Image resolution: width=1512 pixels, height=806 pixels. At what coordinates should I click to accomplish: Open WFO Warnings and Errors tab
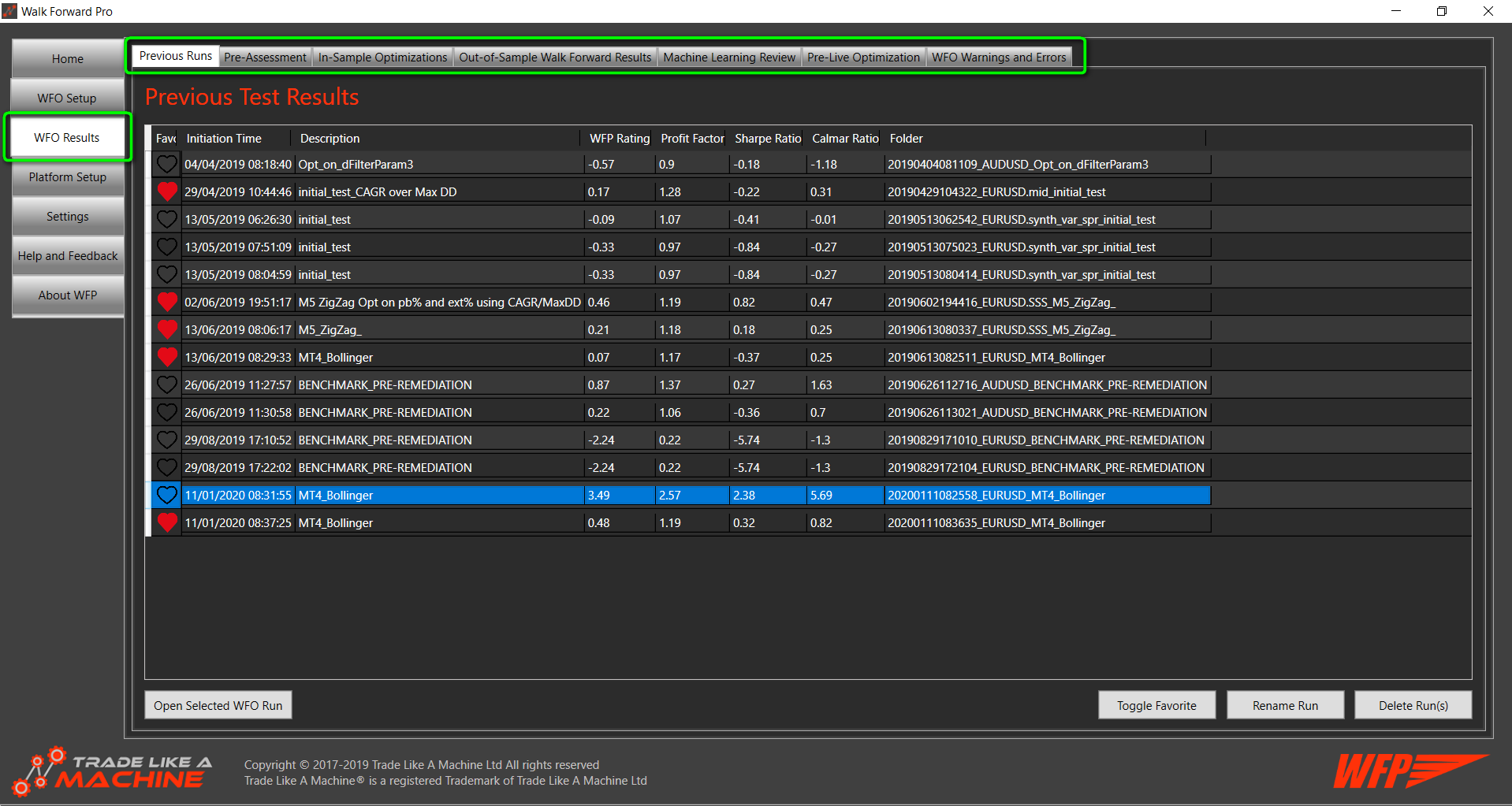pos(999,58)
